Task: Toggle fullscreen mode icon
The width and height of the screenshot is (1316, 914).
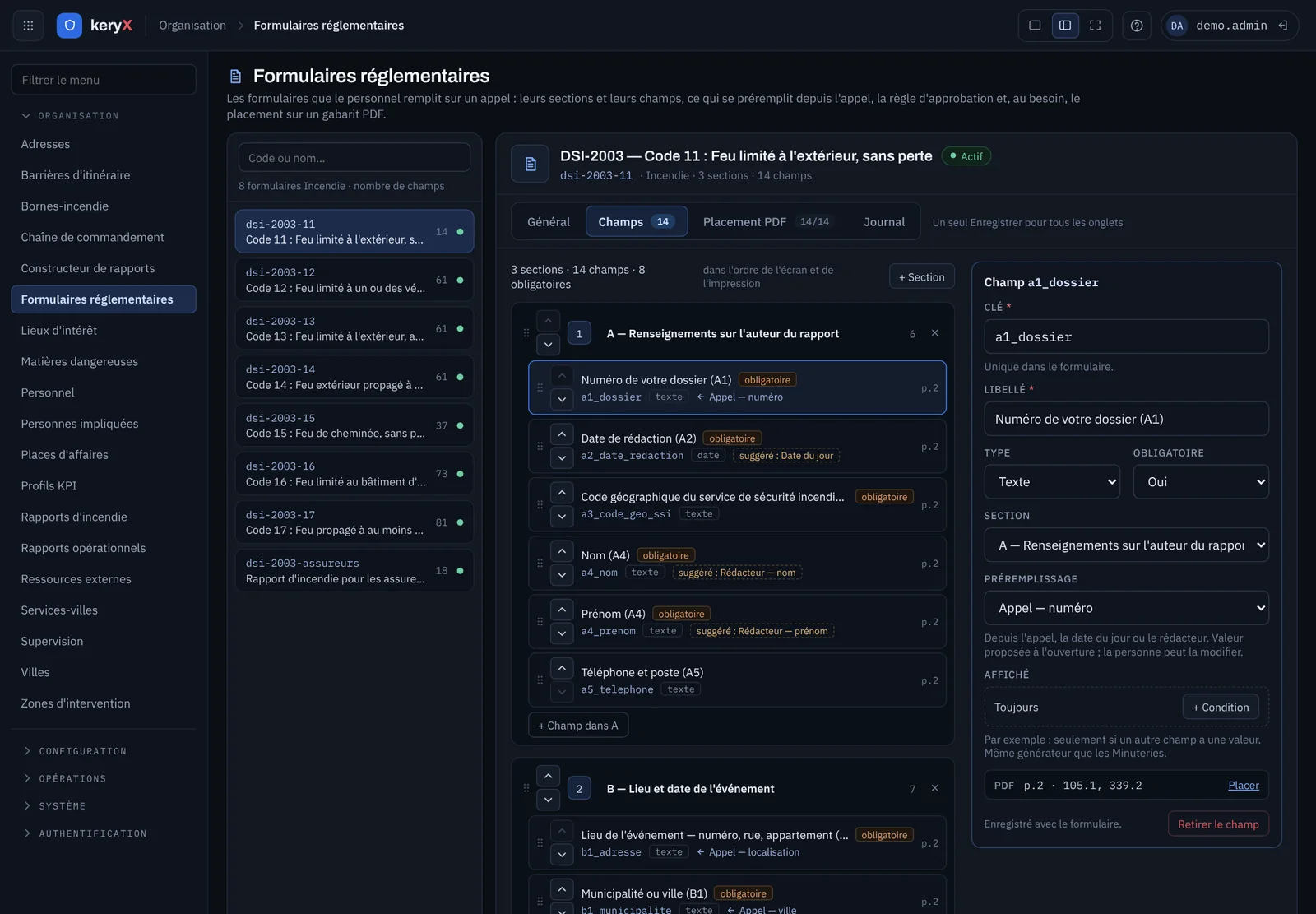Action: [x=1096, y=26]
